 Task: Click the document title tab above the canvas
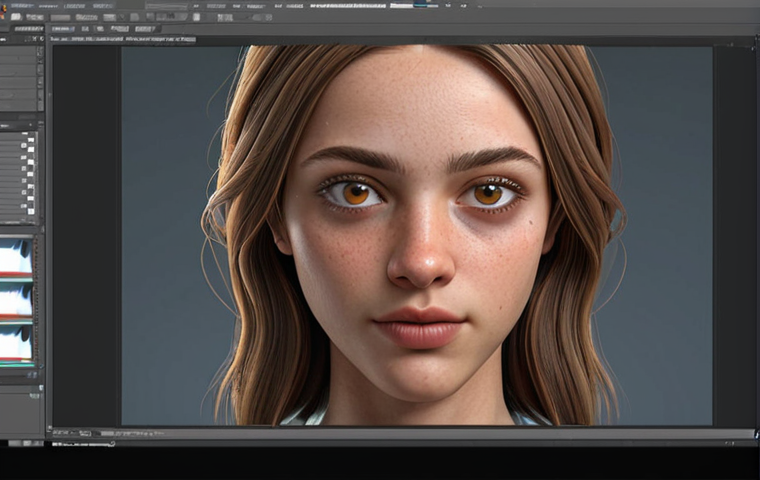pyautogui.click(x=122, y=39)
